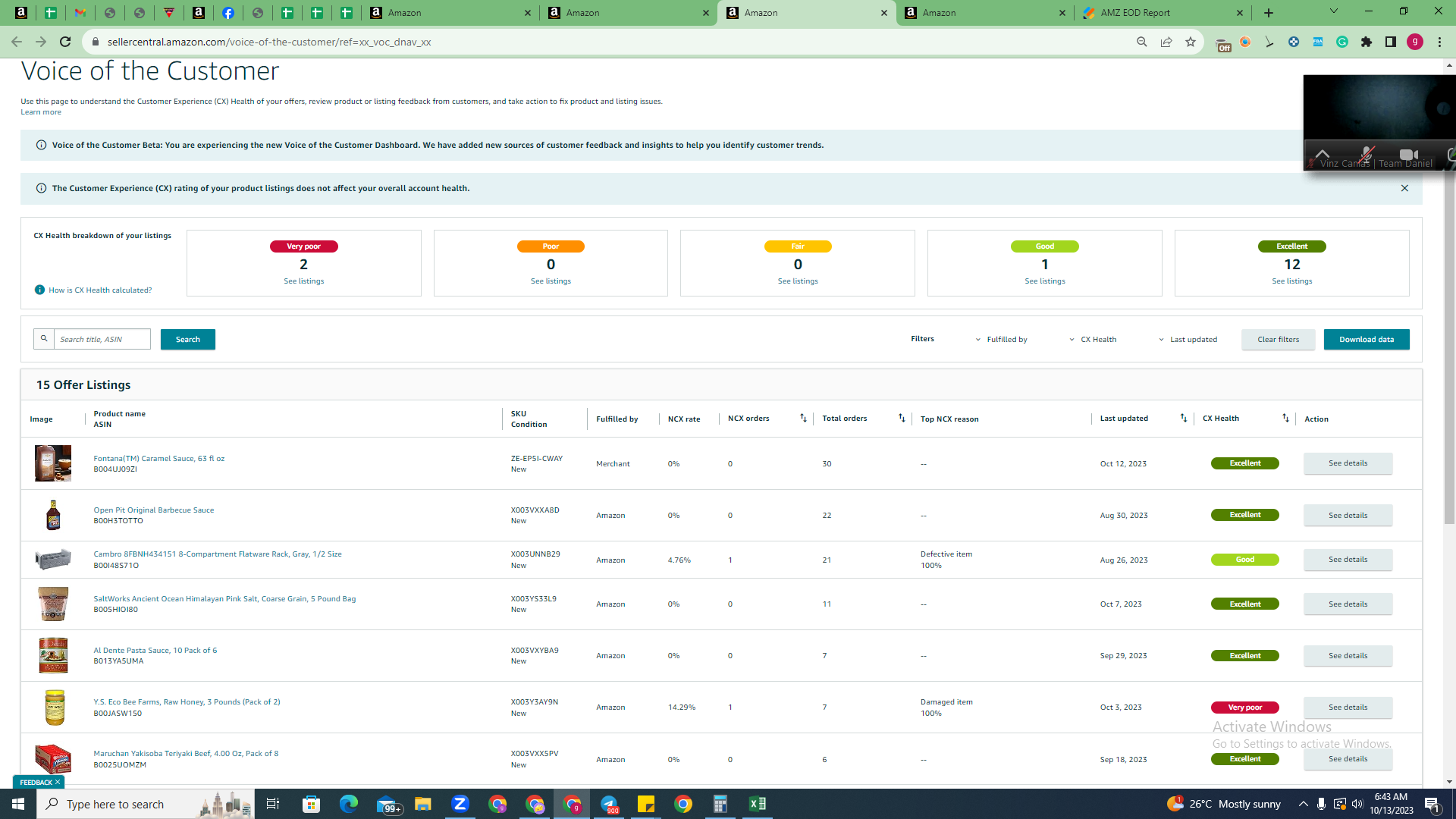Image resolution: width=1456 pixels, height=819 pixels.
Task: Open Excel from the taskbar
Action: pos(758,804)
